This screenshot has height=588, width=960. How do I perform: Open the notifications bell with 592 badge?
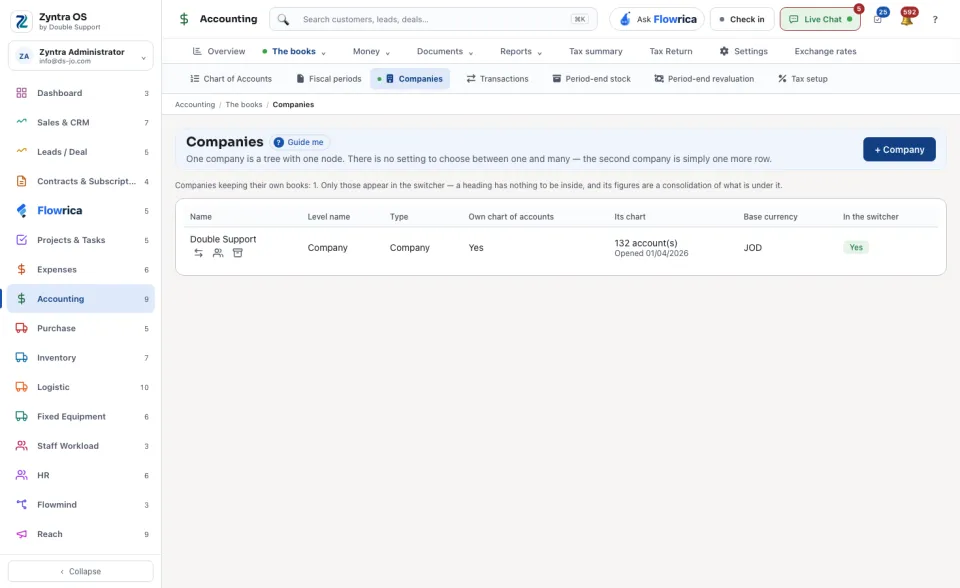[907, 19]
